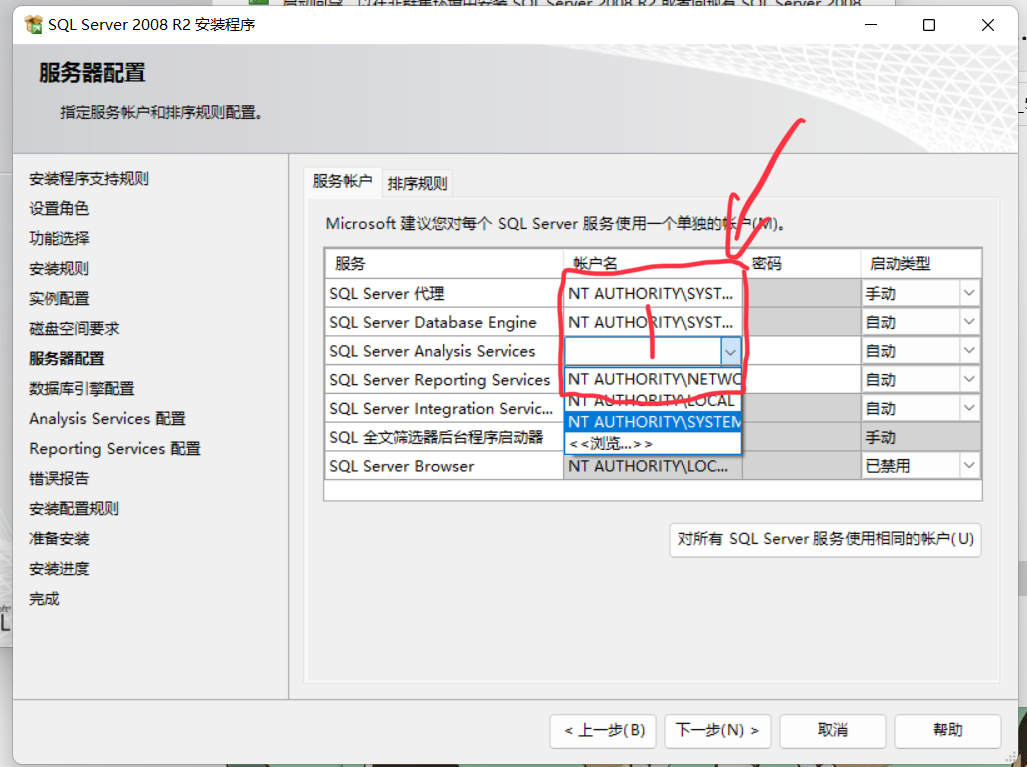
Task: Click account name cell for SQL Server 代理
Action: pos(653,293)
